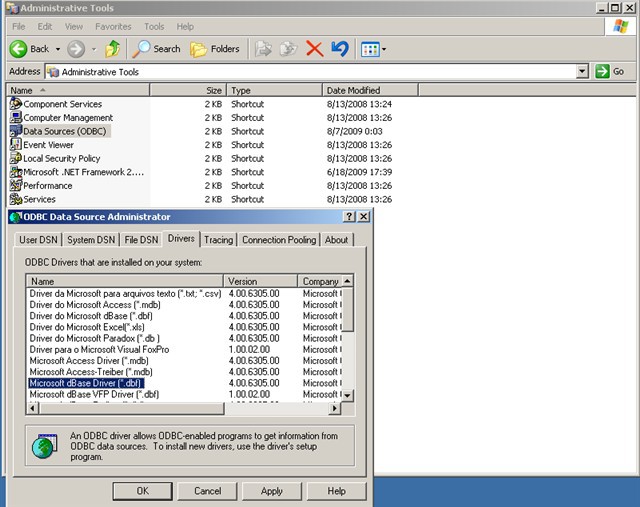Click the red Delete toolbar icon
This screenshot has width=640, height=507.
point(314,48)
